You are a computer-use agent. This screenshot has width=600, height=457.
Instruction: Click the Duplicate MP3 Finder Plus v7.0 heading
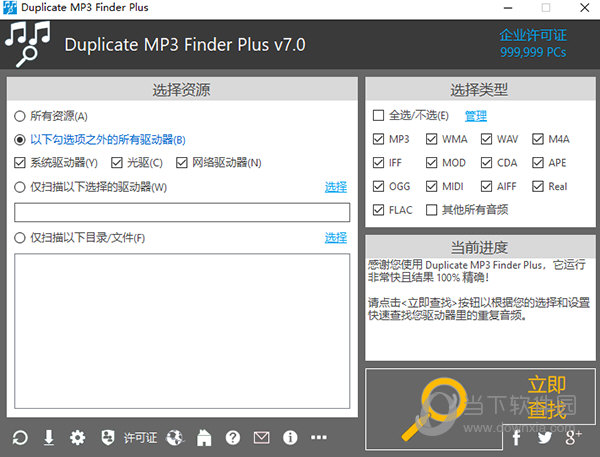click(x=185, y=44)
